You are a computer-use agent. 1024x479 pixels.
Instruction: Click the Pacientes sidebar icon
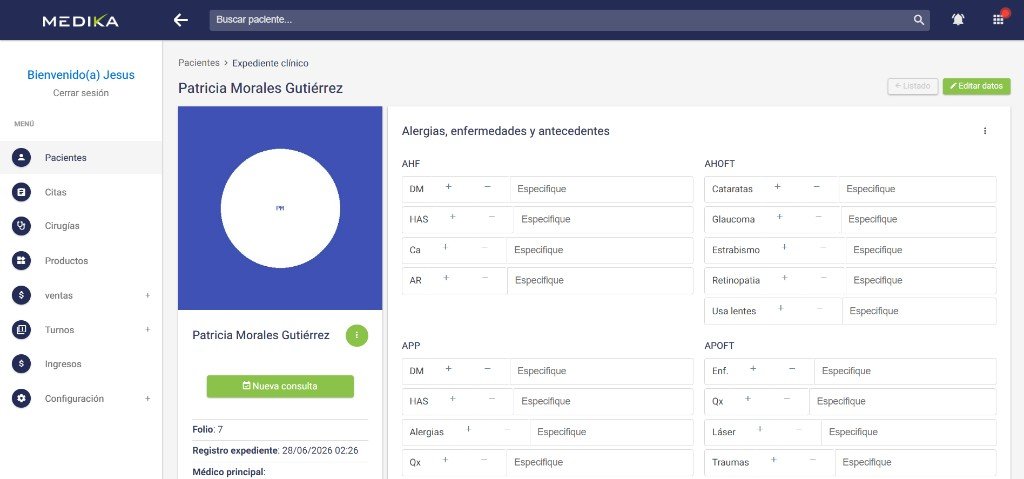22,157
